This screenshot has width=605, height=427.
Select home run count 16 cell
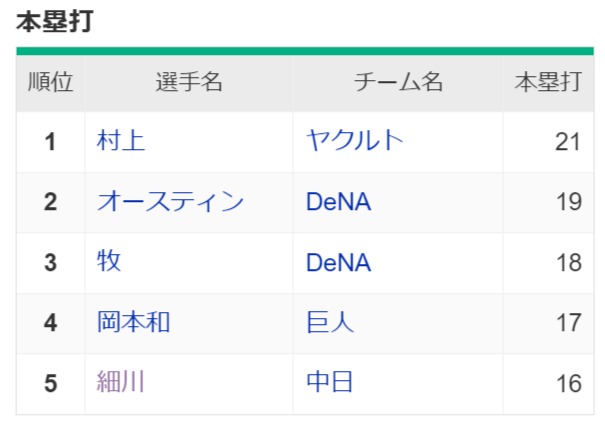coord(548,384)
